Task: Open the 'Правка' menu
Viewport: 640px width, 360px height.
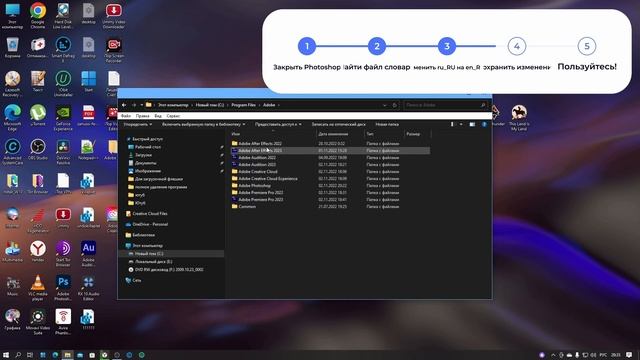Action: pyautogui.click(x=142, y=116)
